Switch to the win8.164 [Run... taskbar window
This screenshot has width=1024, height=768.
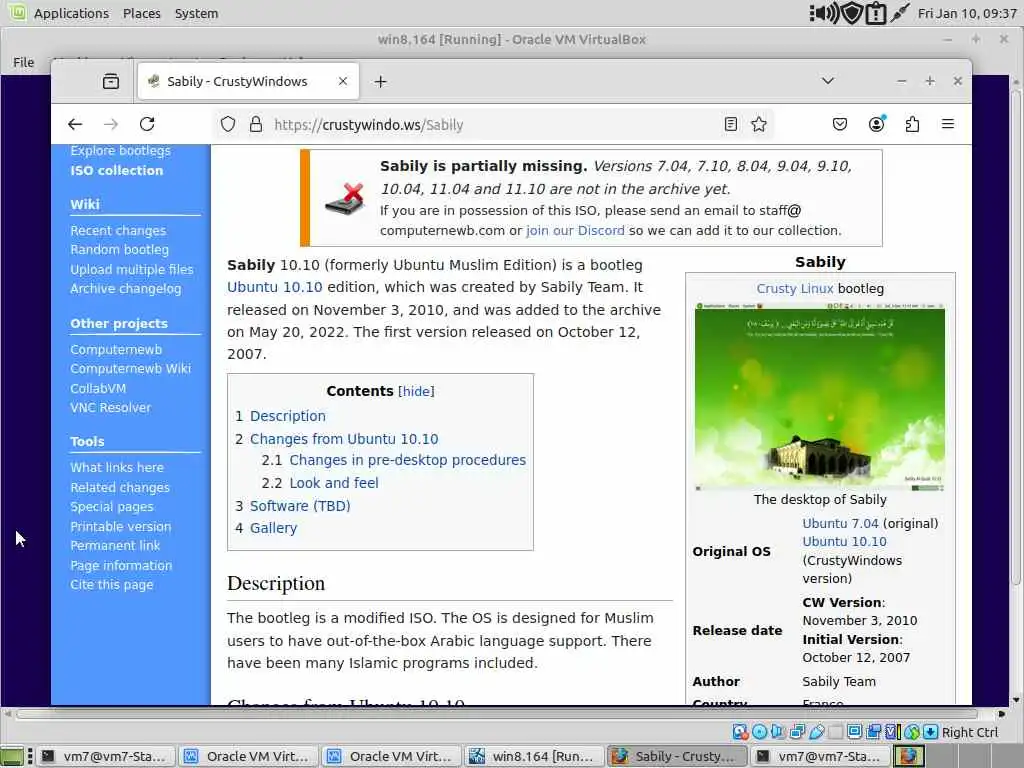(x=533, y=756)
